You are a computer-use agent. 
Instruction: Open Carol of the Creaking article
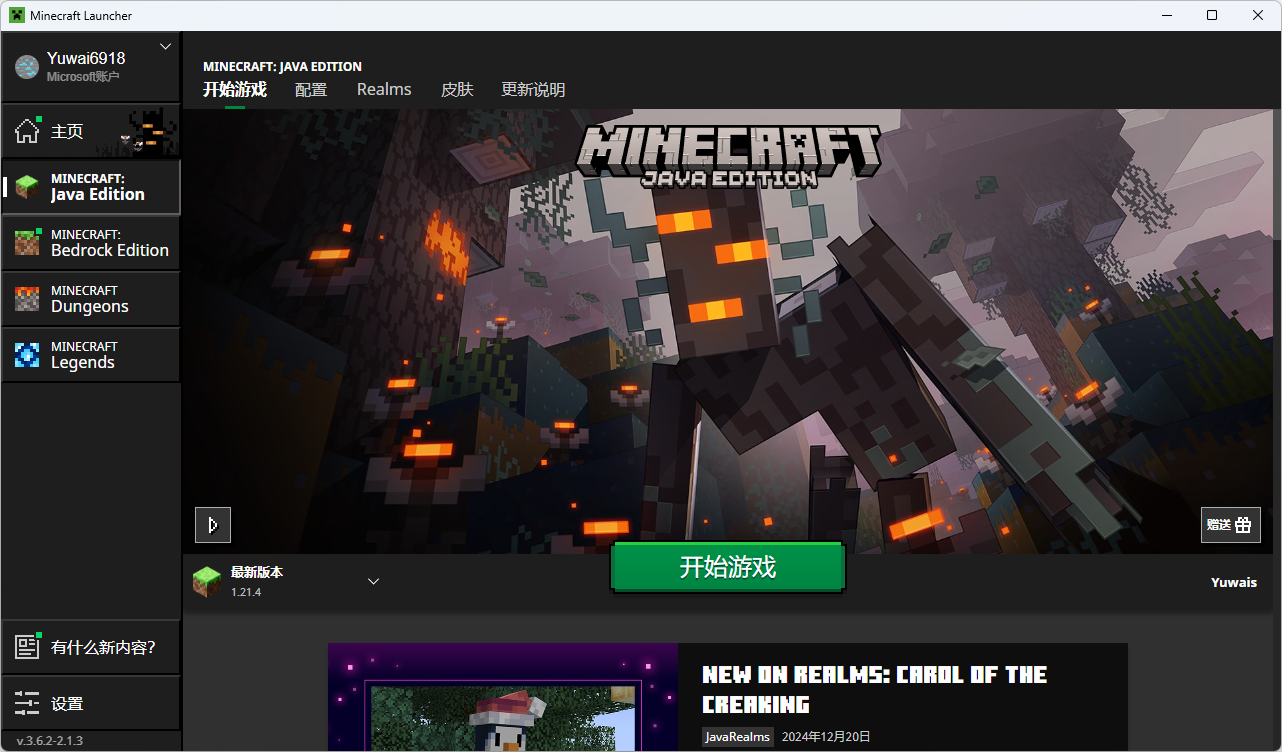[x=874, y=689]
